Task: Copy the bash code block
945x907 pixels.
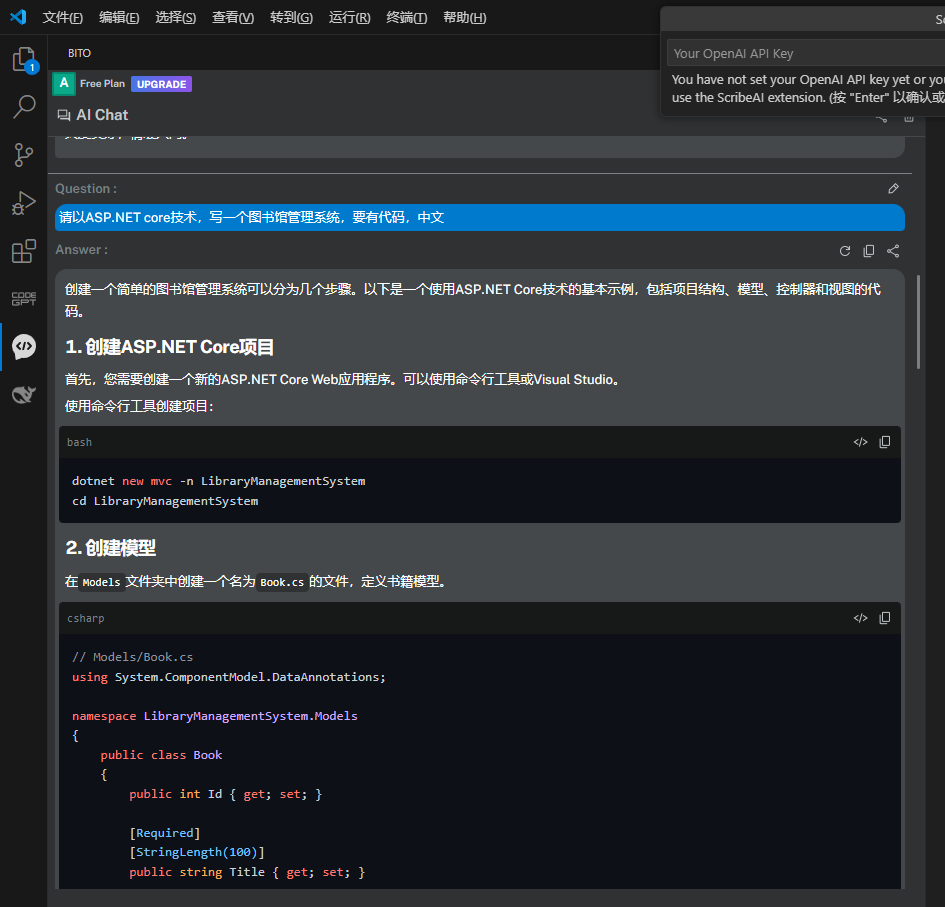Action: pyautogui.click(x=885, y=442)
